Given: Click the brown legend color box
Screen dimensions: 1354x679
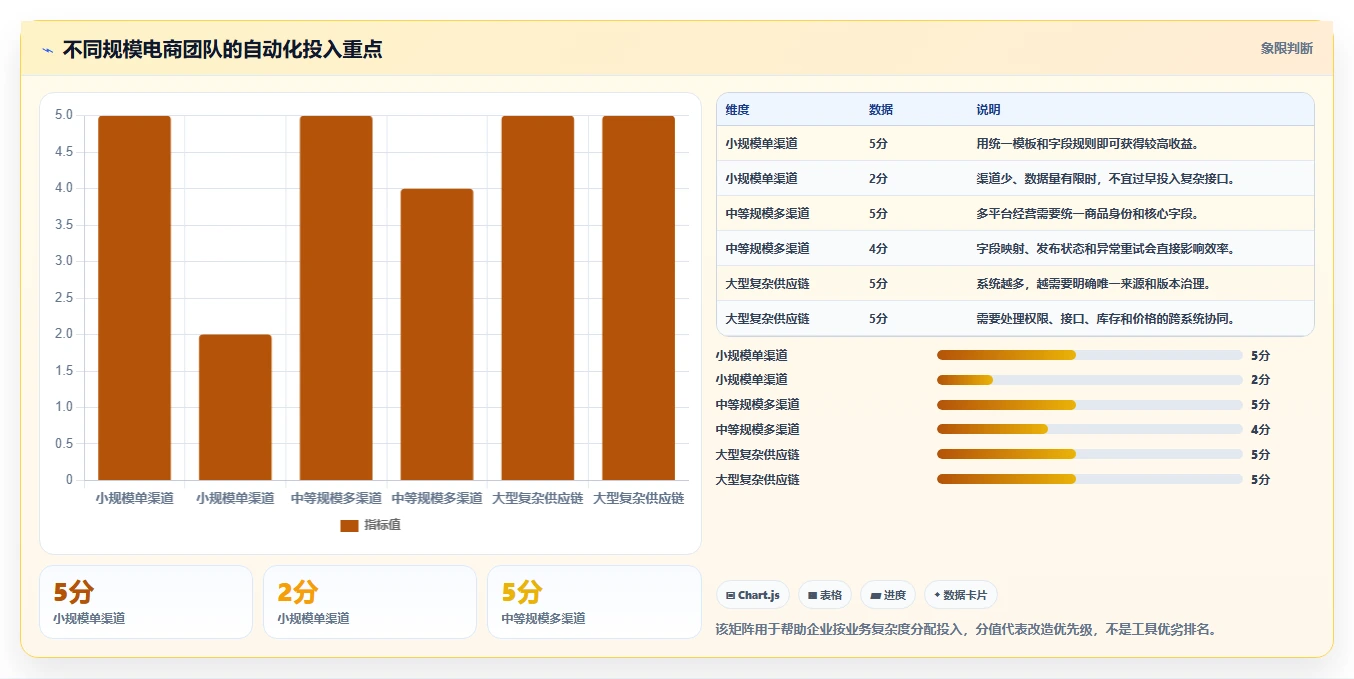Looking at the screenshot, I should [349, 525].
